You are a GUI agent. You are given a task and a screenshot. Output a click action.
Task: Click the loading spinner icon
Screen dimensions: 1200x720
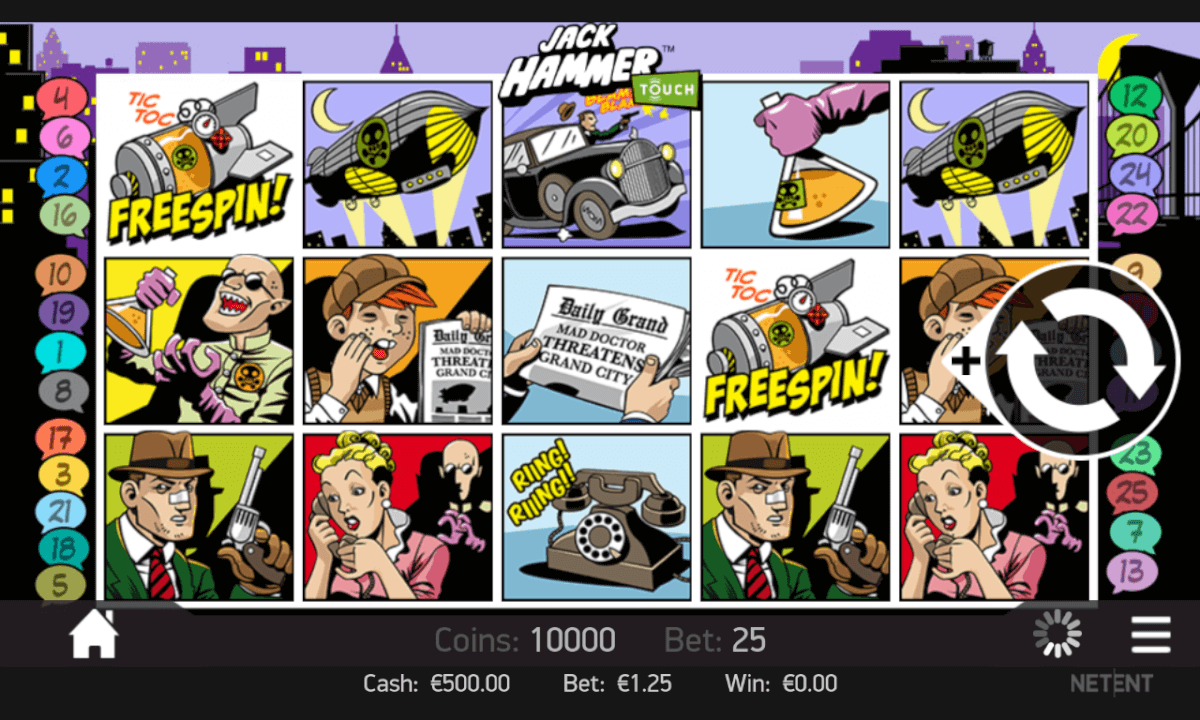1057,634
